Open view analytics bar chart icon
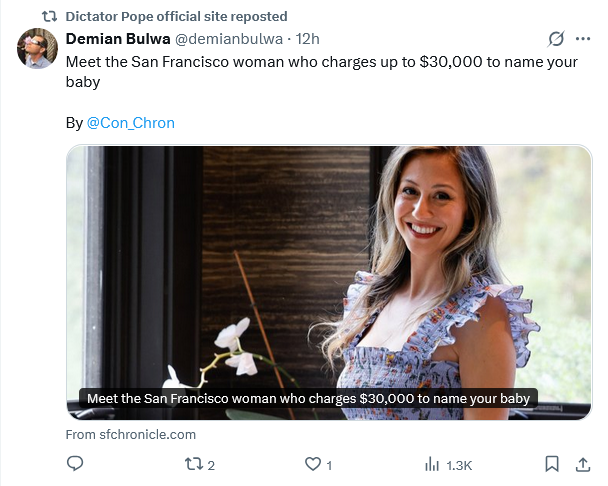This screenshot has height=486, width=608. (432, 464)
